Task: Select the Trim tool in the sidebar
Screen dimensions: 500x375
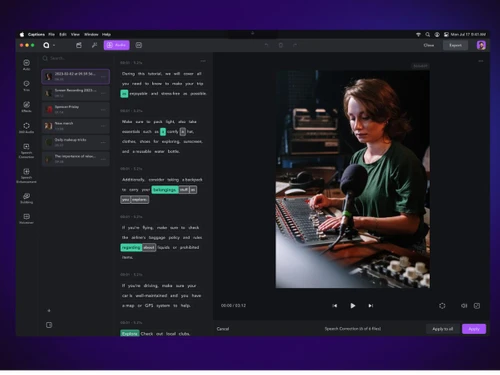Action: click(26, 85)
